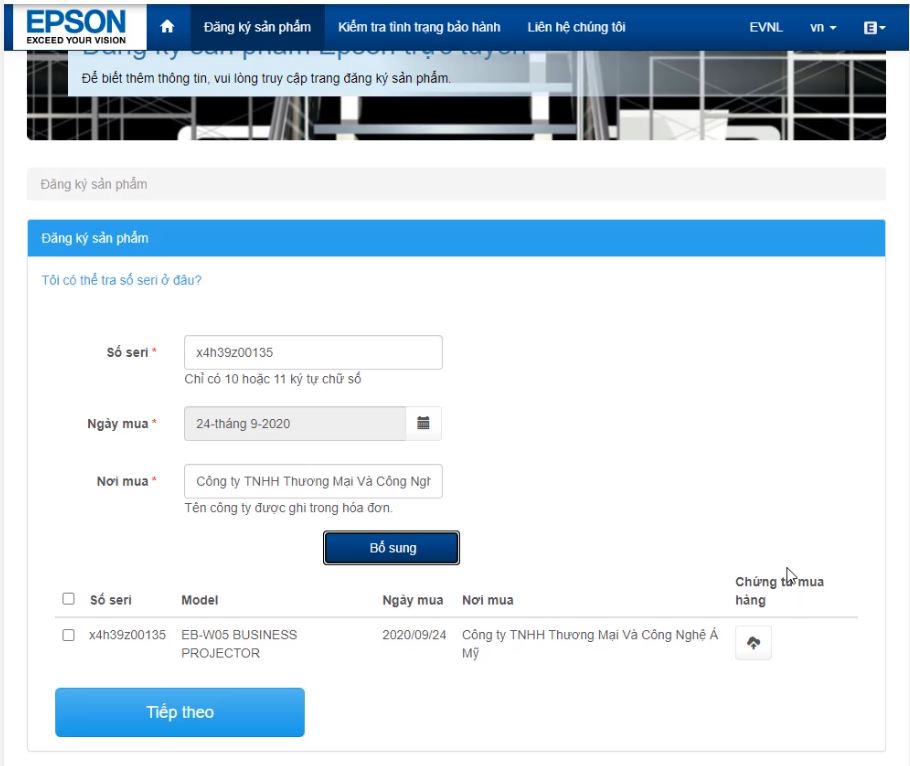910x766 pixels.
Task: Upload purchase proof via cloud icon
Action: tap(753, 642)
